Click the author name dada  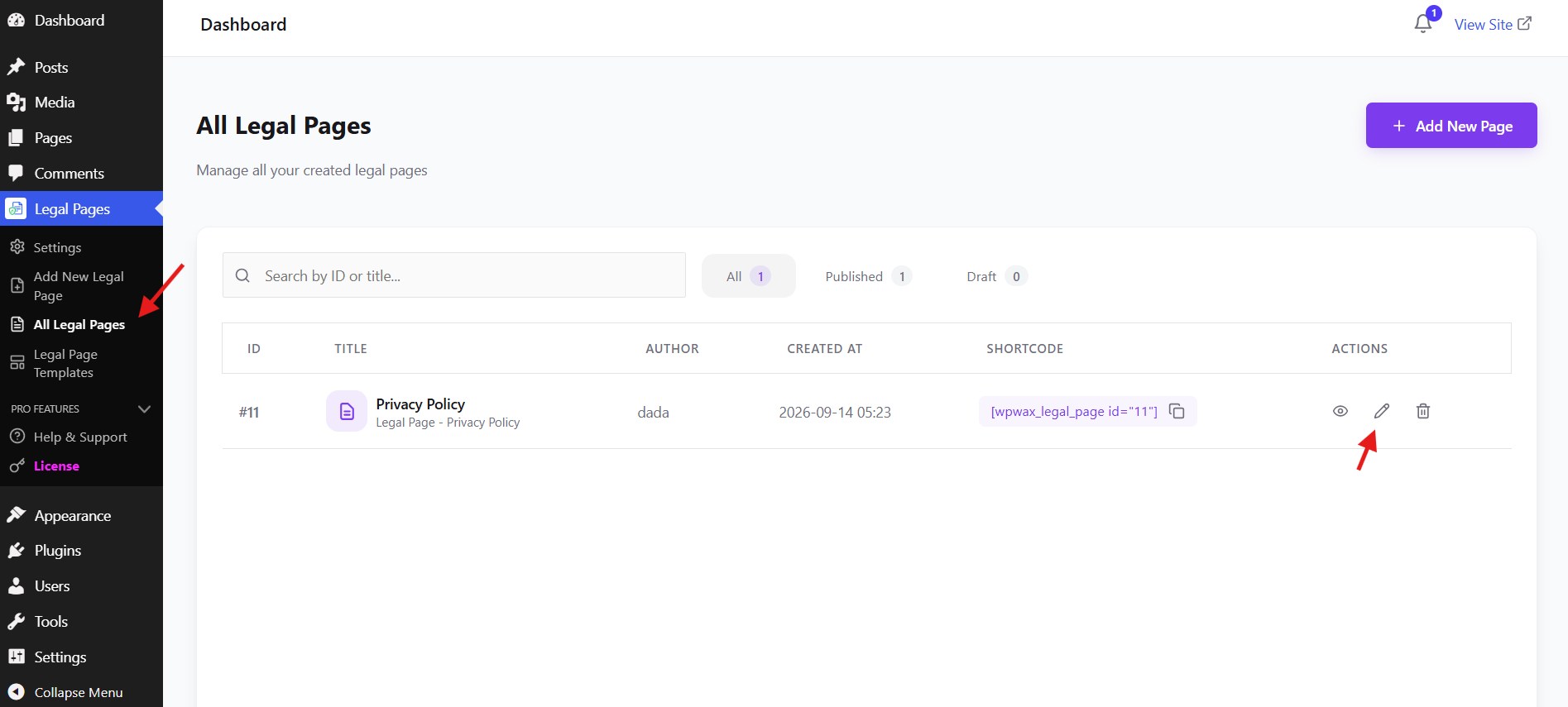tap(653, 412)
